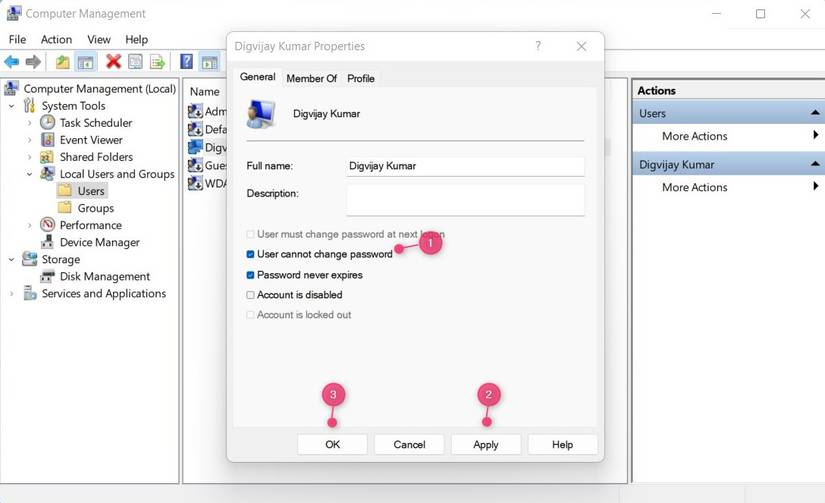
Task: Expand the Performance node
Action: (x=29, y=225)
